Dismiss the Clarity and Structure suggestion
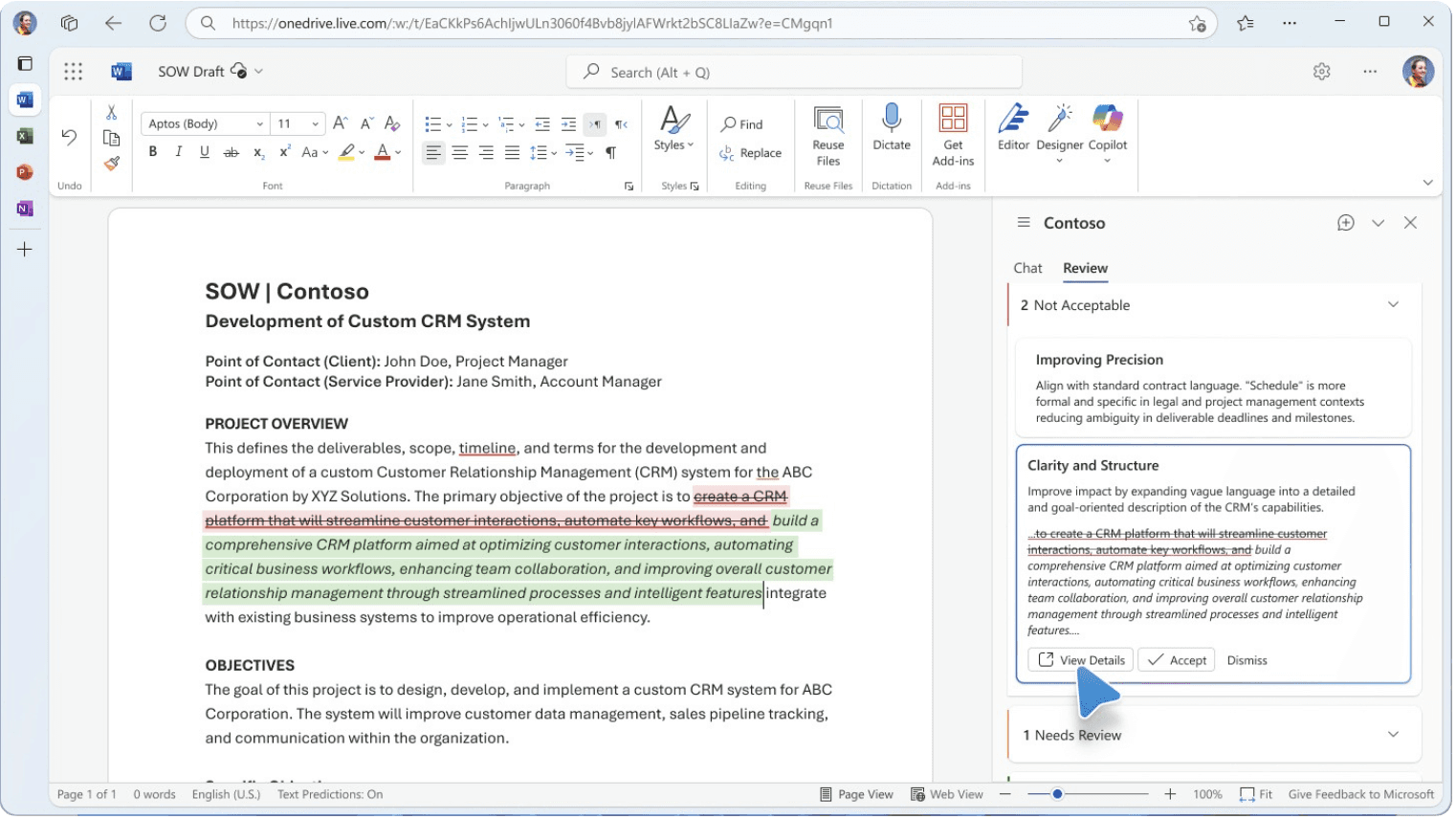The height and width of the screenshot is (819, 1456). 1246,661
